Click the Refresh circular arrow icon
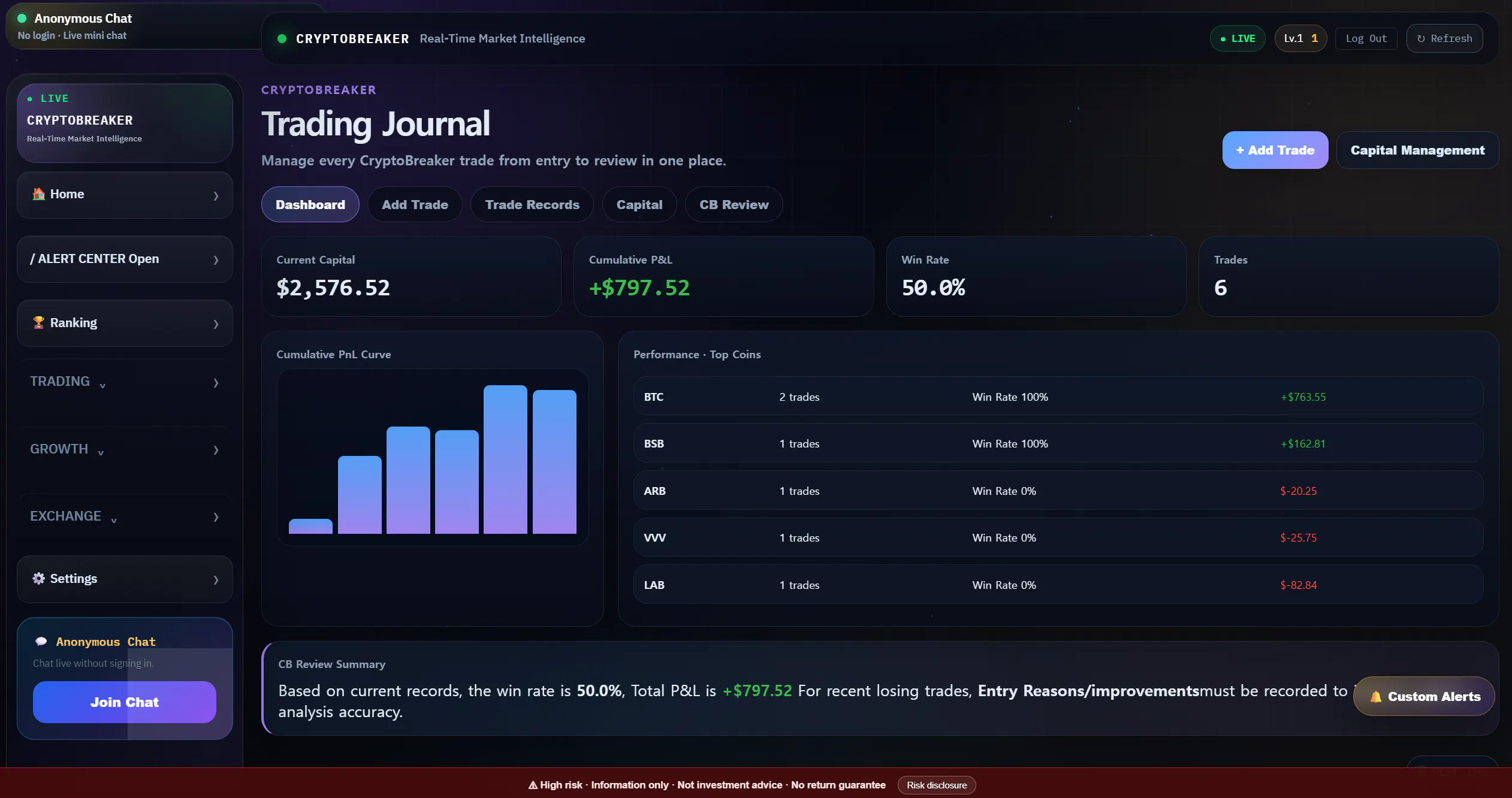The height and width of the screenshot is (798, 1512). (1421, 38)
